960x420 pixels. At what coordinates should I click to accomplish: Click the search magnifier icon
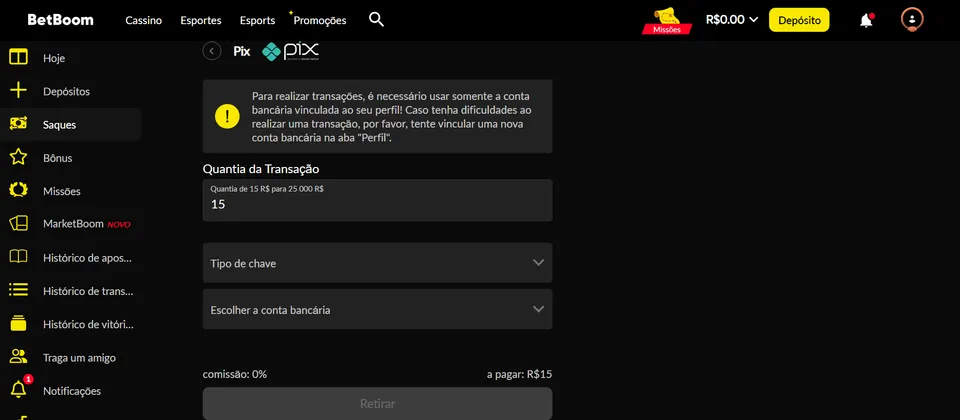(x=376, y=19)
